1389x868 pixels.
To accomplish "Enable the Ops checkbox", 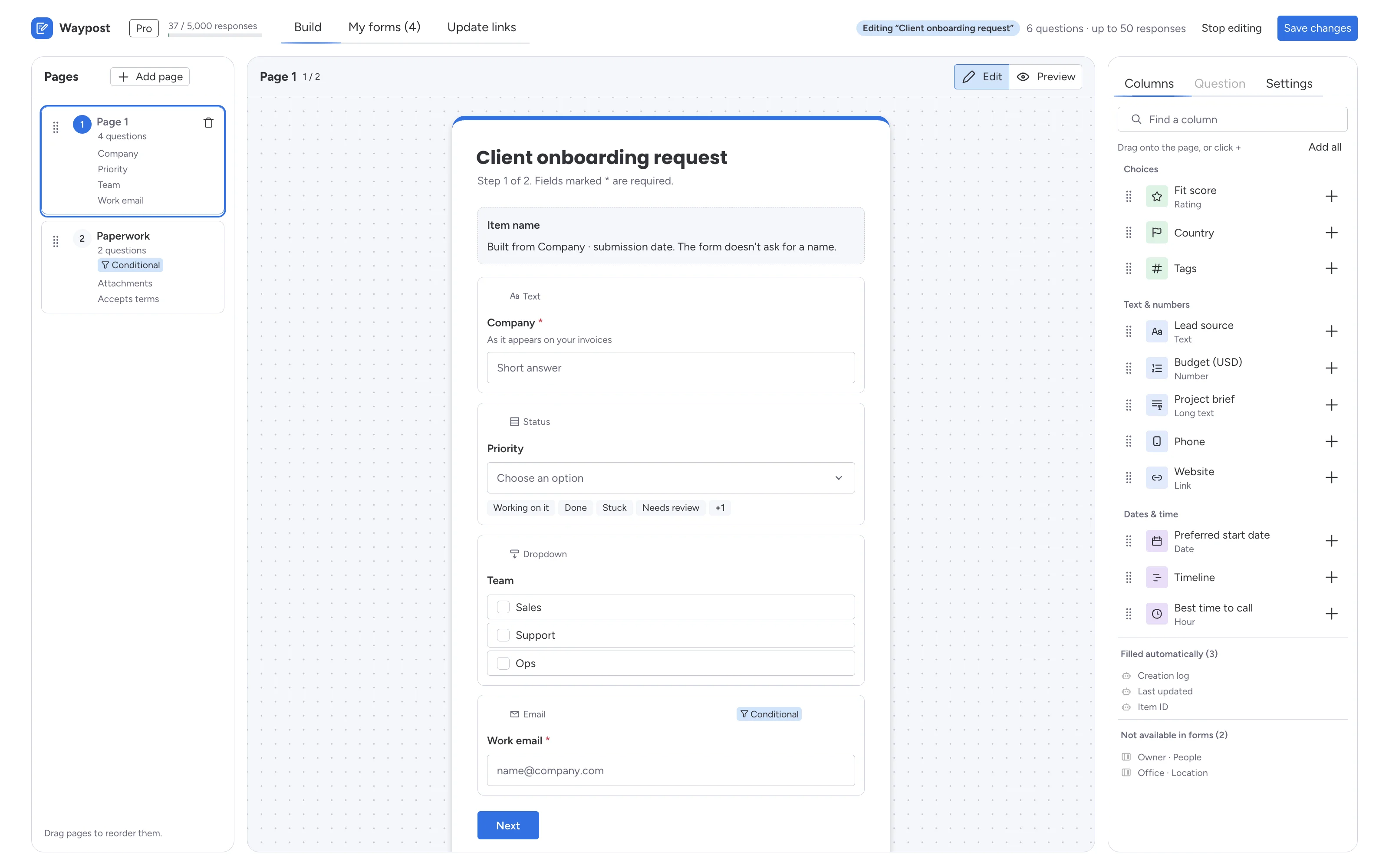I will pyautogui.click(x=503, y=663).
